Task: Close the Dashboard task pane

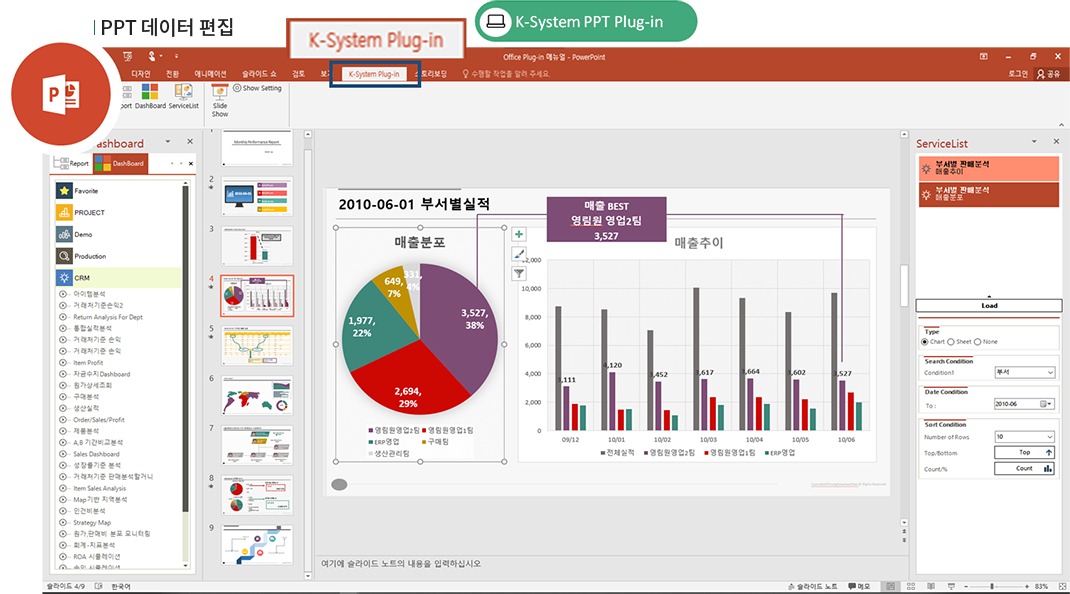Action: point(190,141)
